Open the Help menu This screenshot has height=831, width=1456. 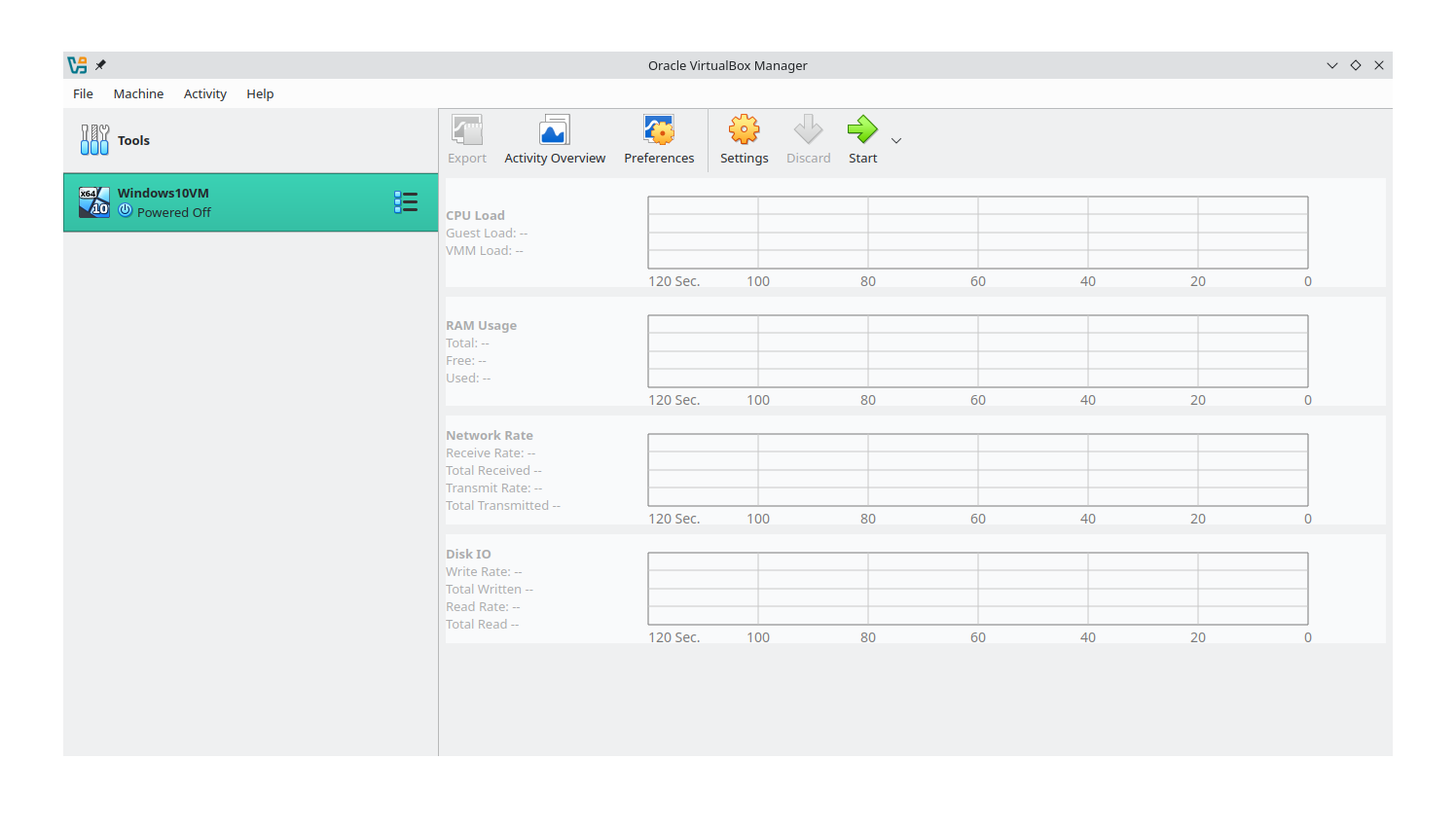pyautogui.click(x=260, y=93)
